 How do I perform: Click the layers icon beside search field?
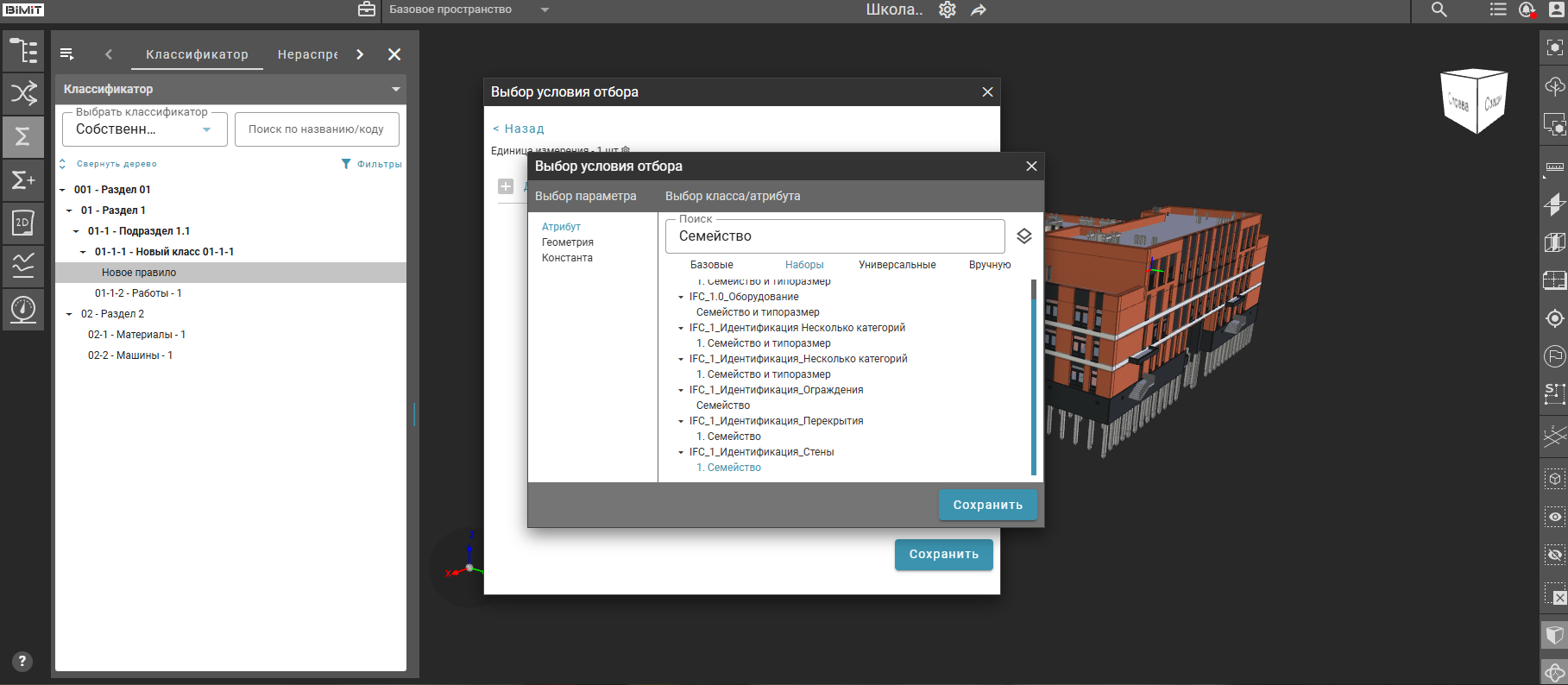coord(1024,236)
